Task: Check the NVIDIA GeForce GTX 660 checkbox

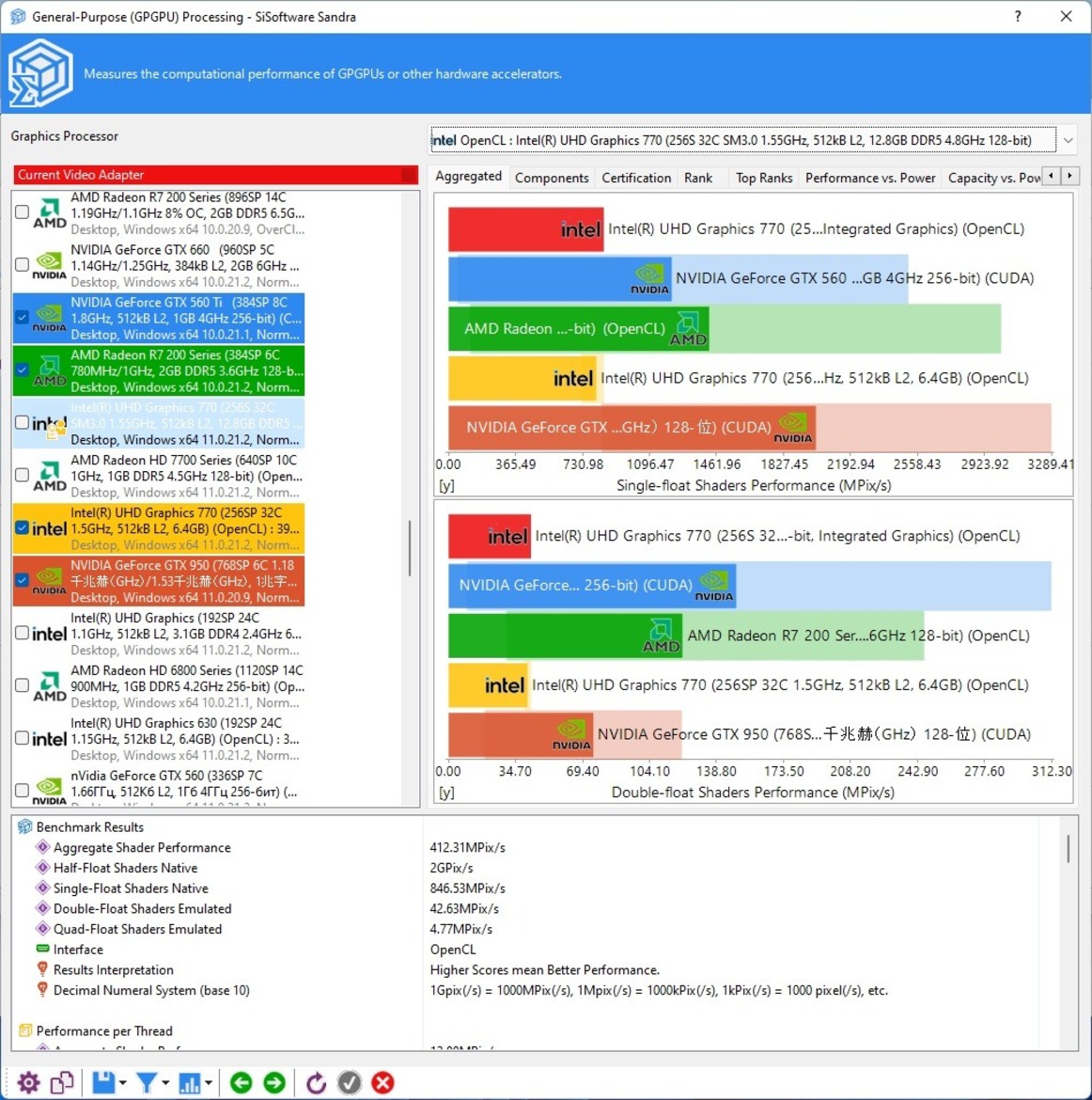Action: click(22, 264)
